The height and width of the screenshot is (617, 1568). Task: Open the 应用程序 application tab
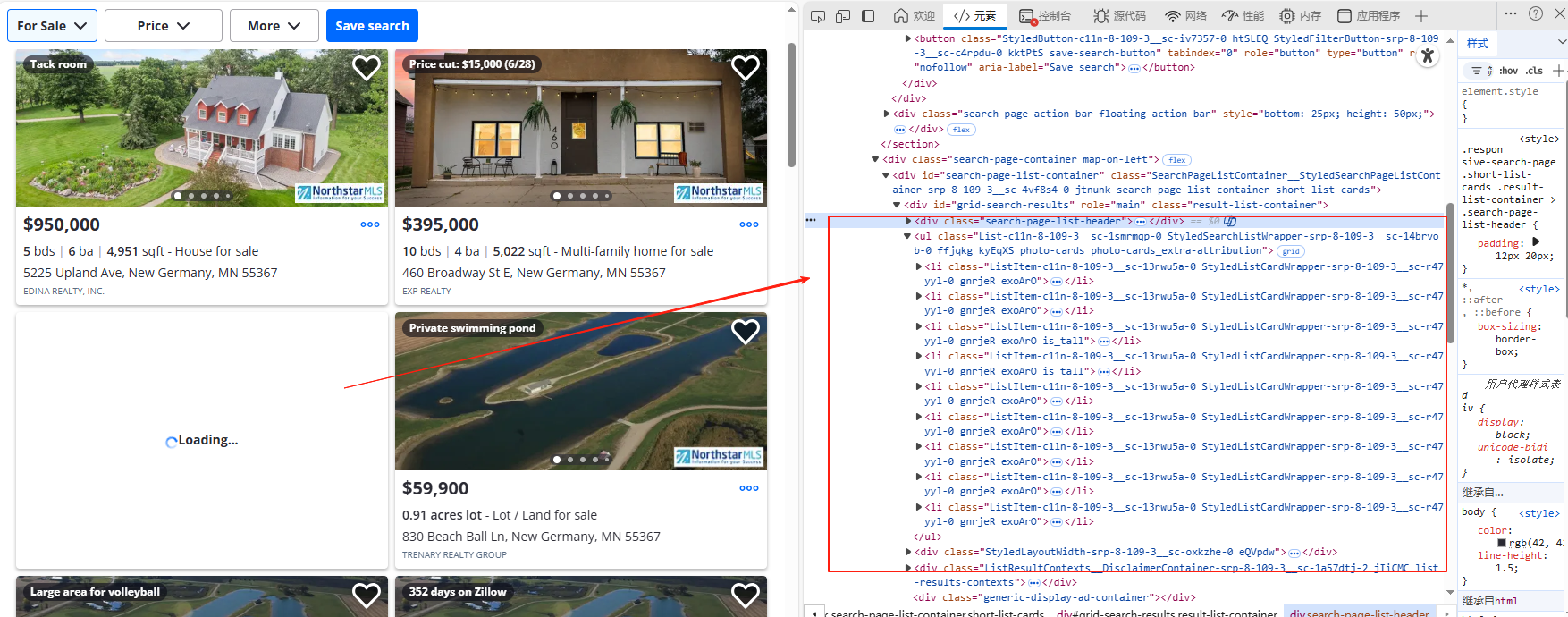1369,16
